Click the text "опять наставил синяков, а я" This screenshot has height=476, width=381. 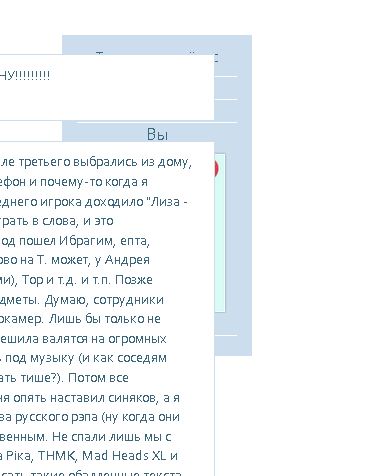click(x=97, y=398)
